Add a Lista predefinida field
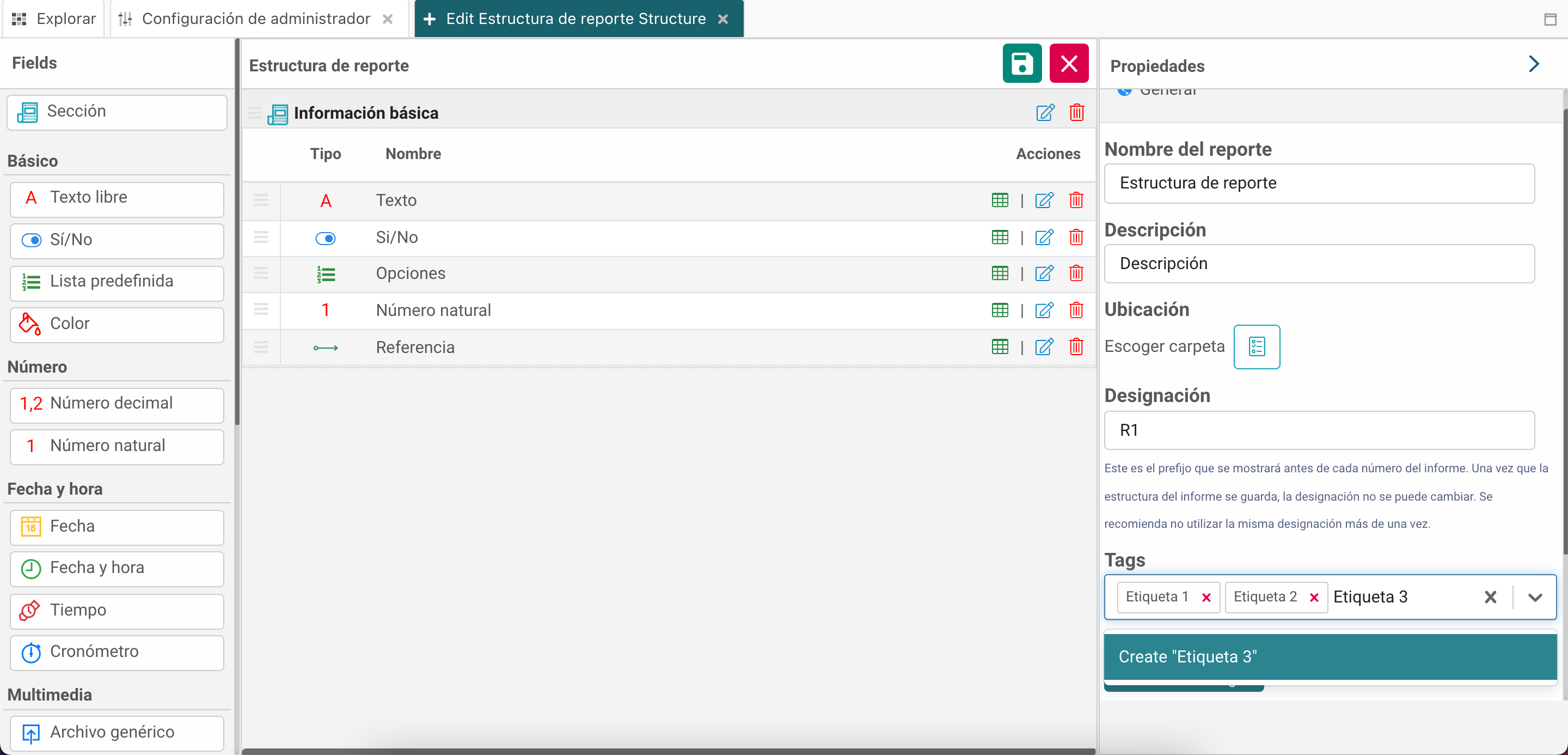Screen dimensions: 1568x755 point(117,283)
